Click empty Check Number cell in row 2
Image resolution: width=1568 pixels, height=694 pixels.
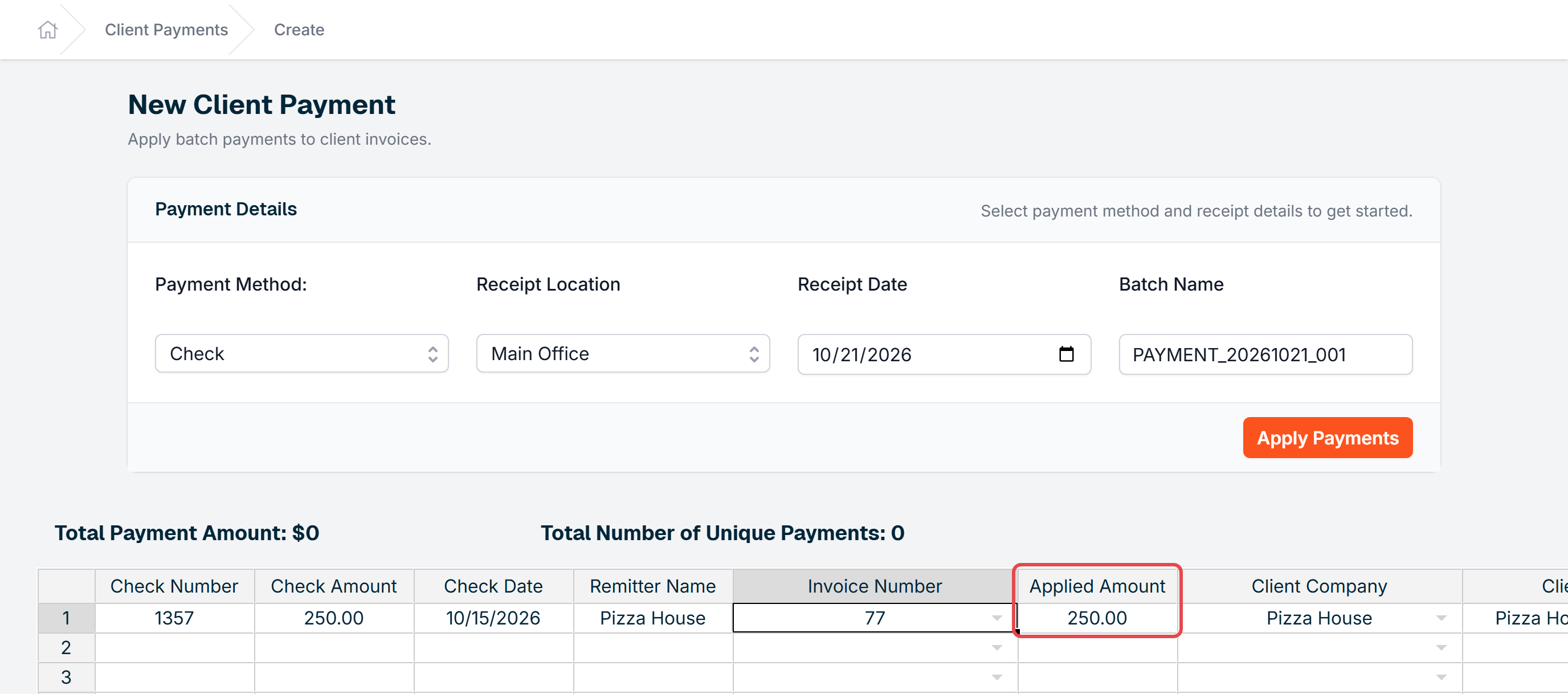click(174, 648)
